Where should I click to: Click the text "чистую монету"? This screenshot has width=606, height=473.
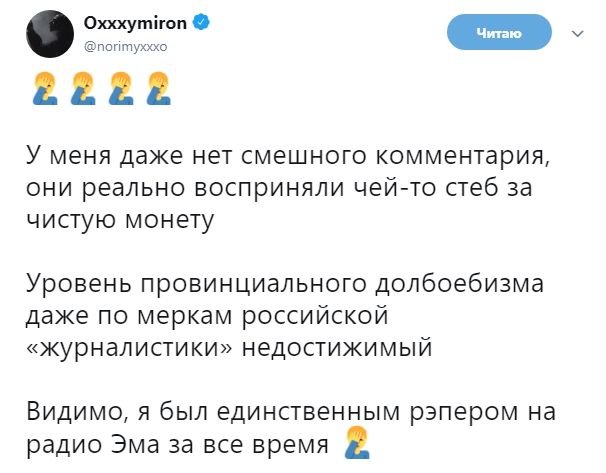tap(120, 220)
